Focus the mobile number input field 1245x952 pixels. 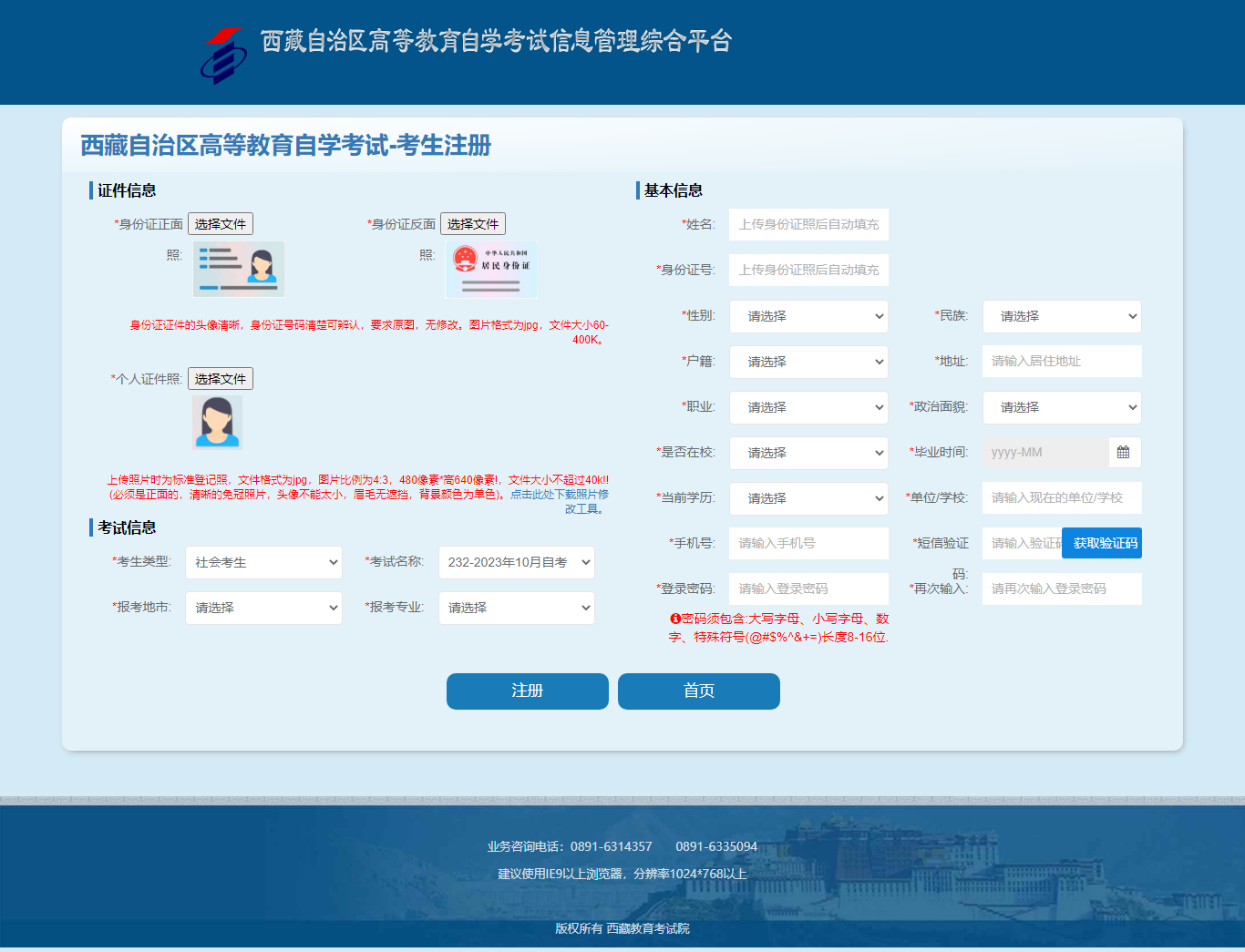click(x=808, y=543)
